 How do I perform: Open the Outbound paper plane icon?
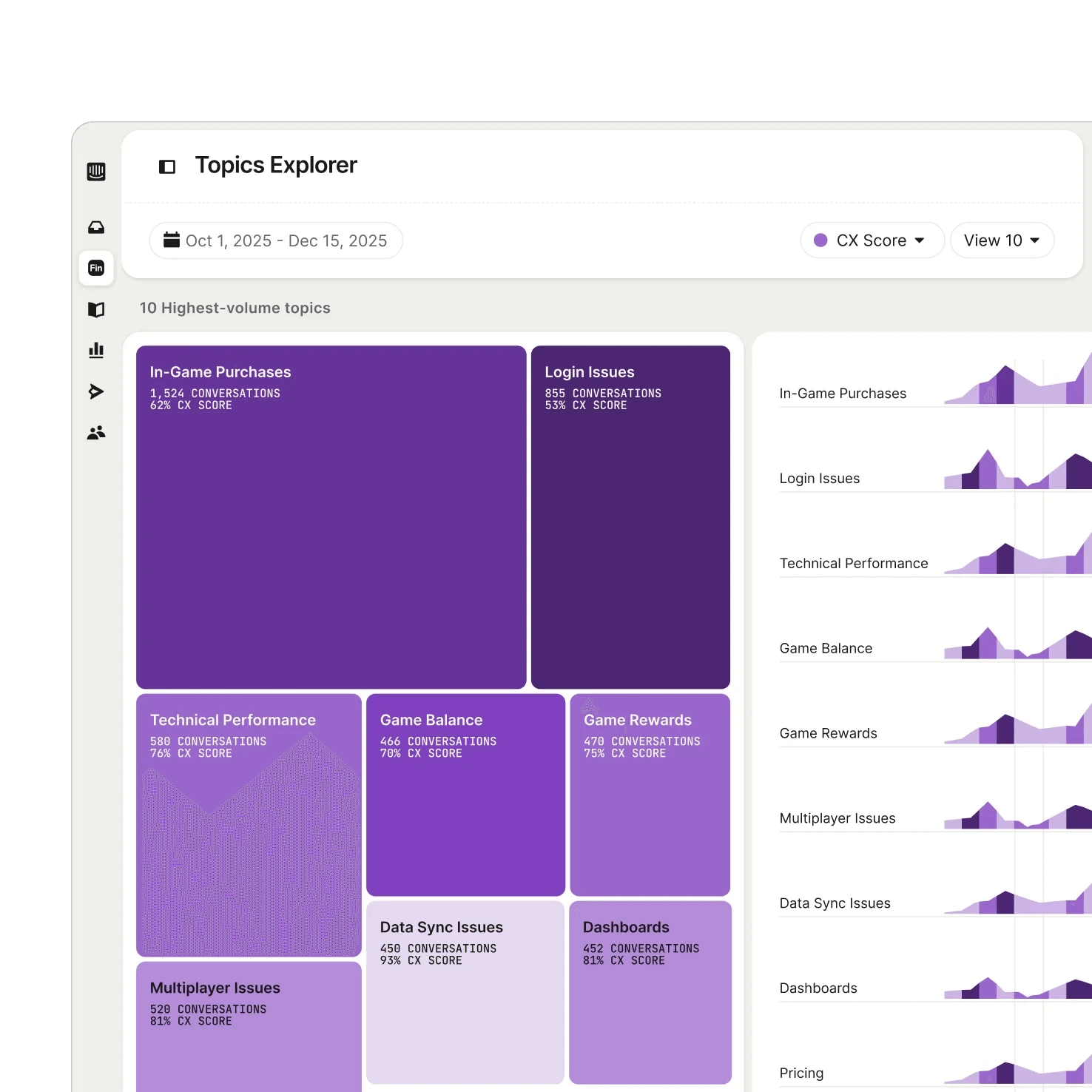(96, 391)
